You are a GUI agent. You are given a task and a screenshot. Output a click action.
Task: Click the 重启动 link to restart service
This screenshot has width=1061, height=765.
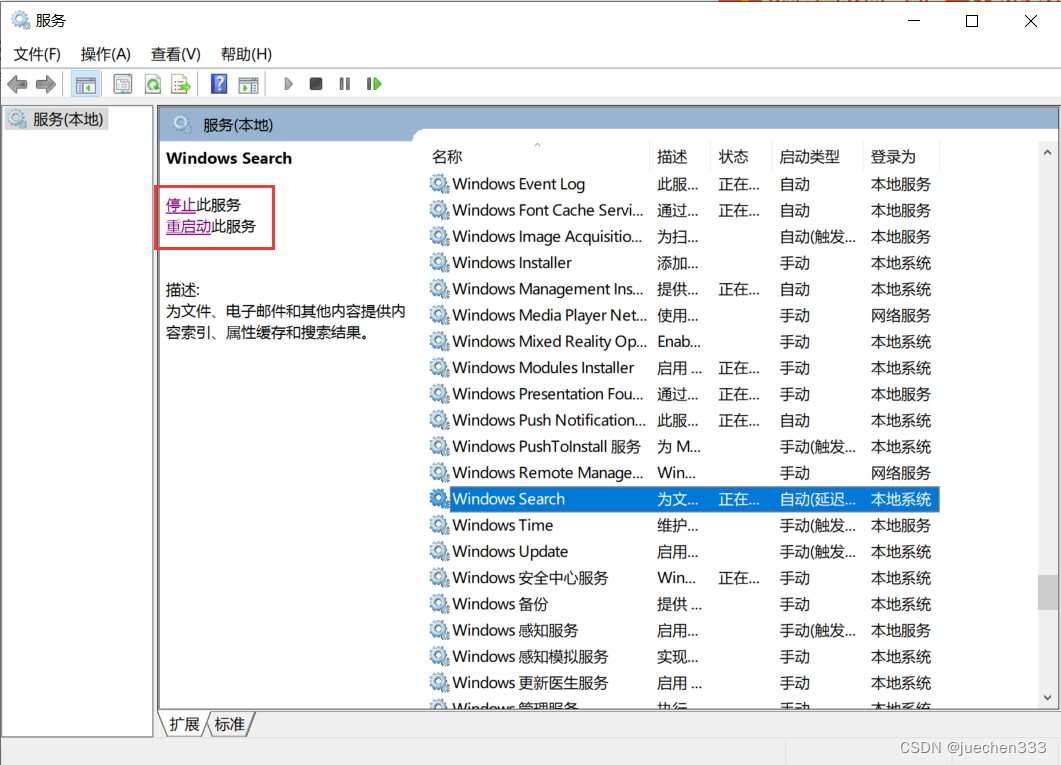[x=189, y=227]
